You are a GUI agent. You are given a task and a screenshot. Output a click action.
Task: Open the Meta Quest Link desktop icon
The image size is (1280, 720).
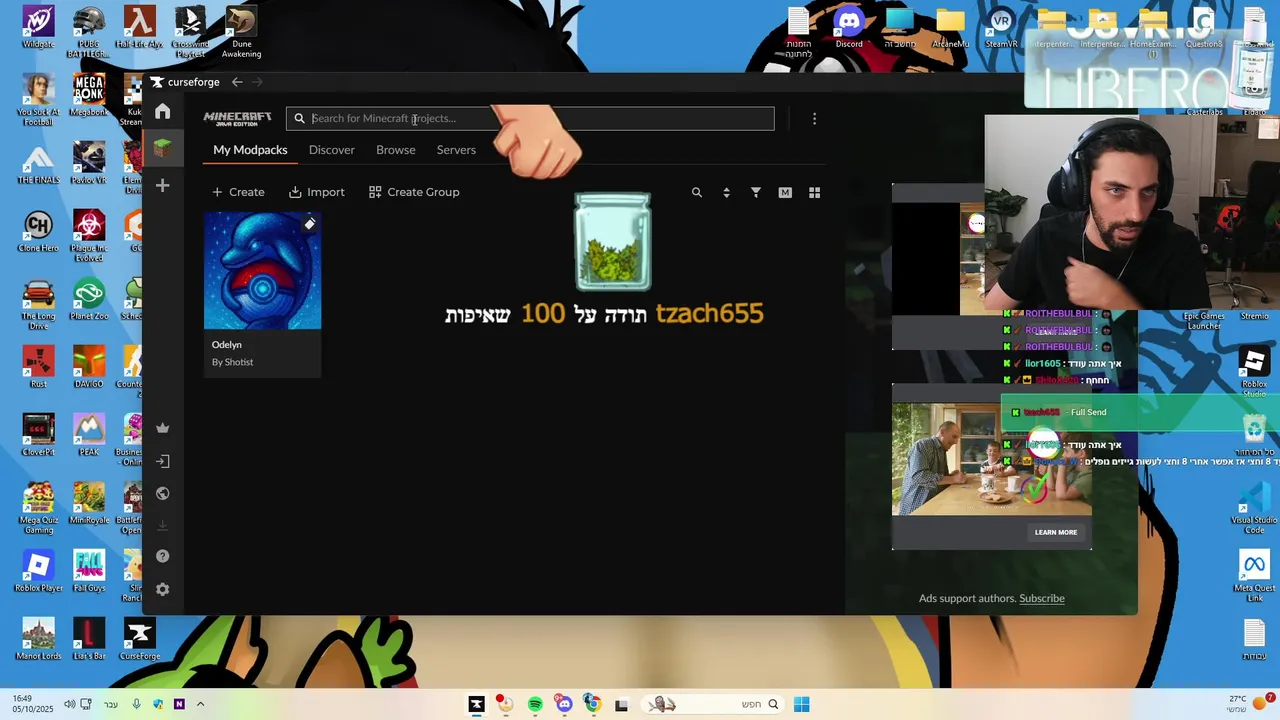click(x=1254, y=576)
